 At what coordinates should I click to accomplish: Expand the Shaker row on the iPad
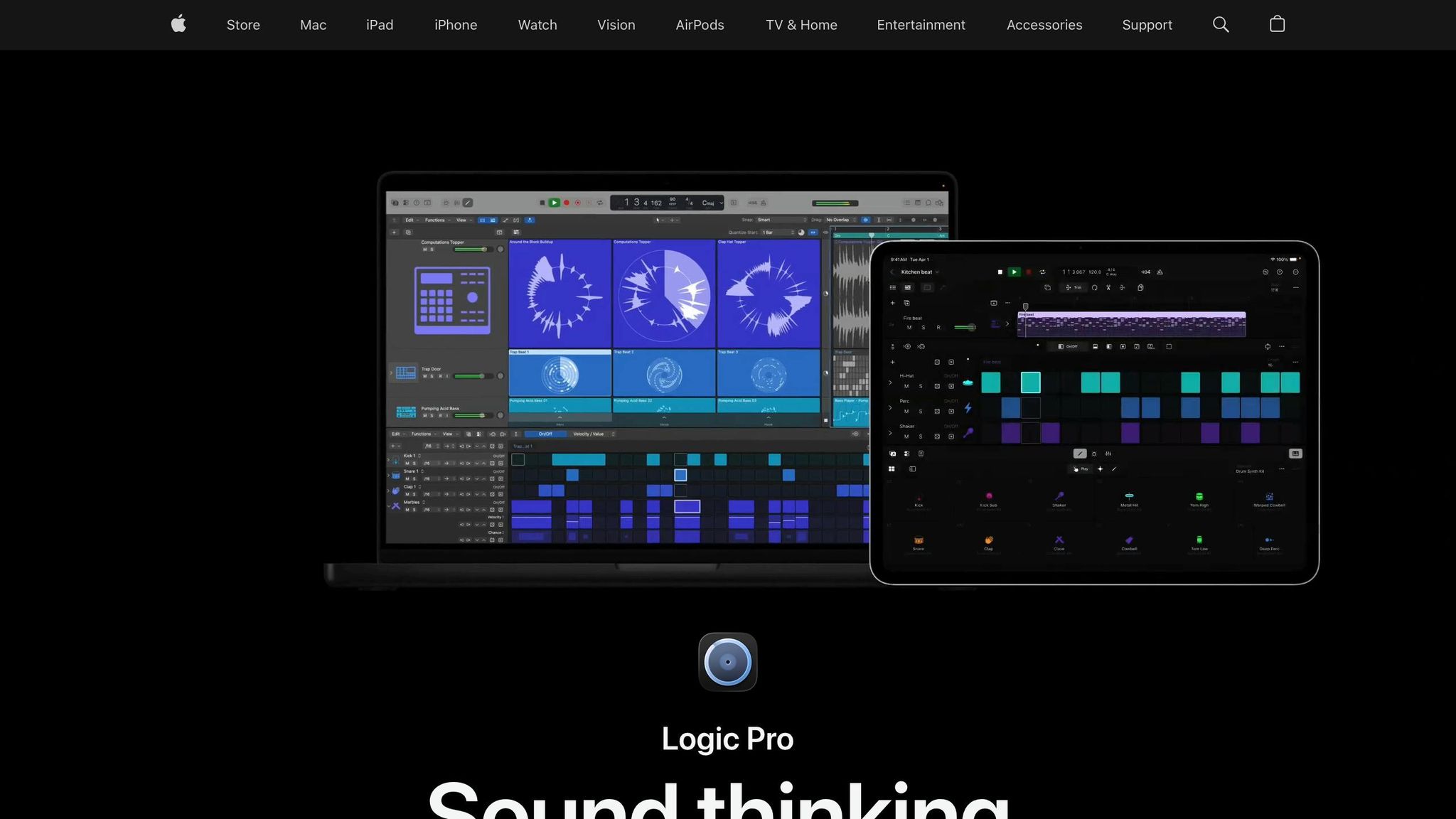(x=890, y=433)
